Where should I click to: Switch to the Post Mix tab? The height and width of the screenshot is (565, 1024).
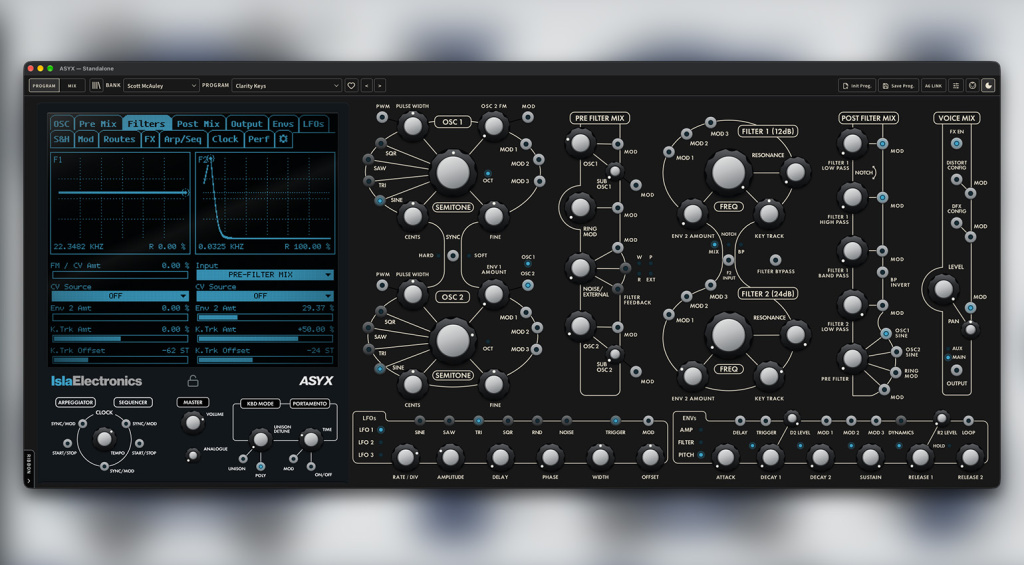point(198,123)
